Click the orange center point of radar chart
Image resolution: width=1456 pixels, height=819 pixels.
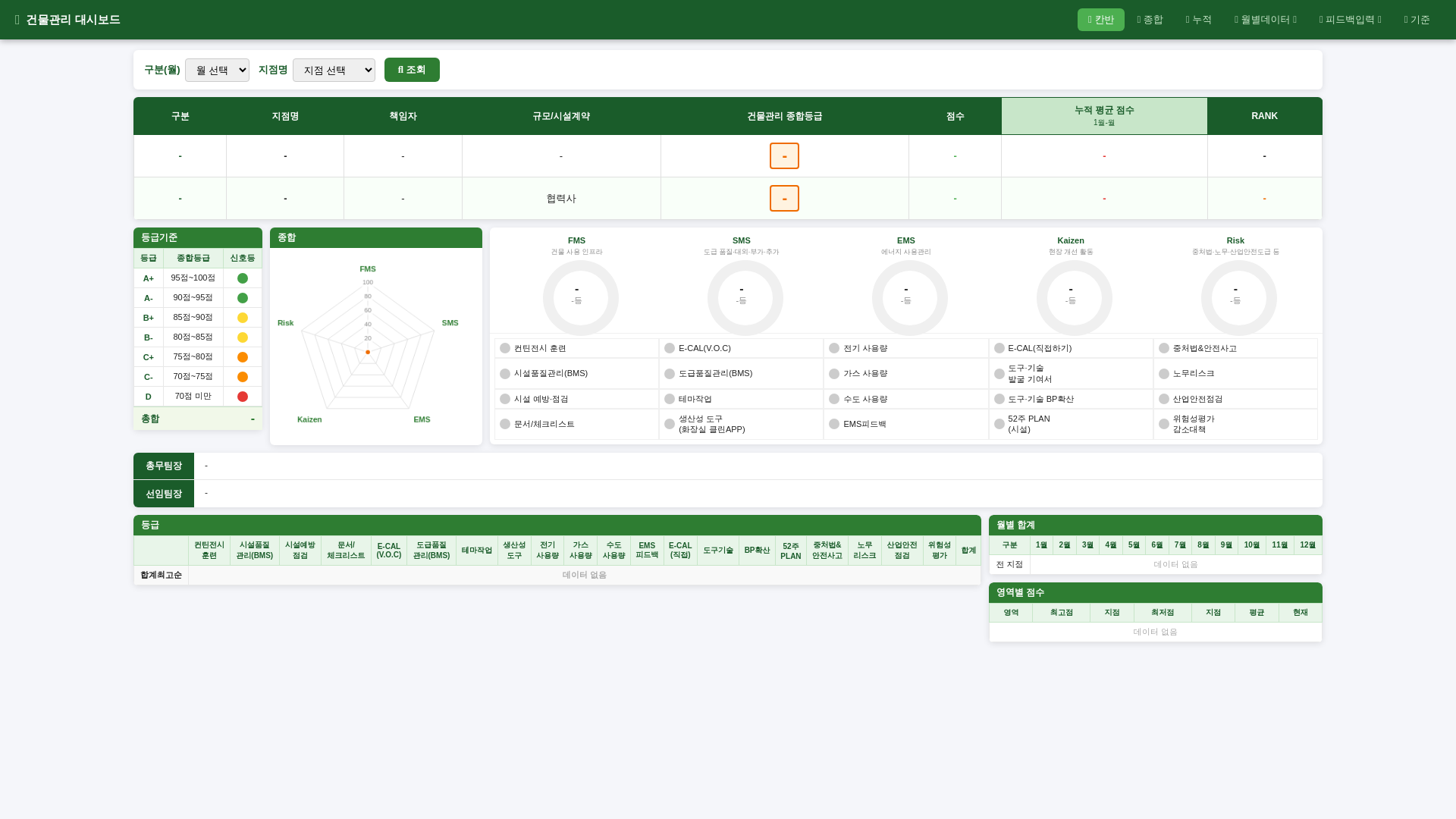(x=368, y=352)
